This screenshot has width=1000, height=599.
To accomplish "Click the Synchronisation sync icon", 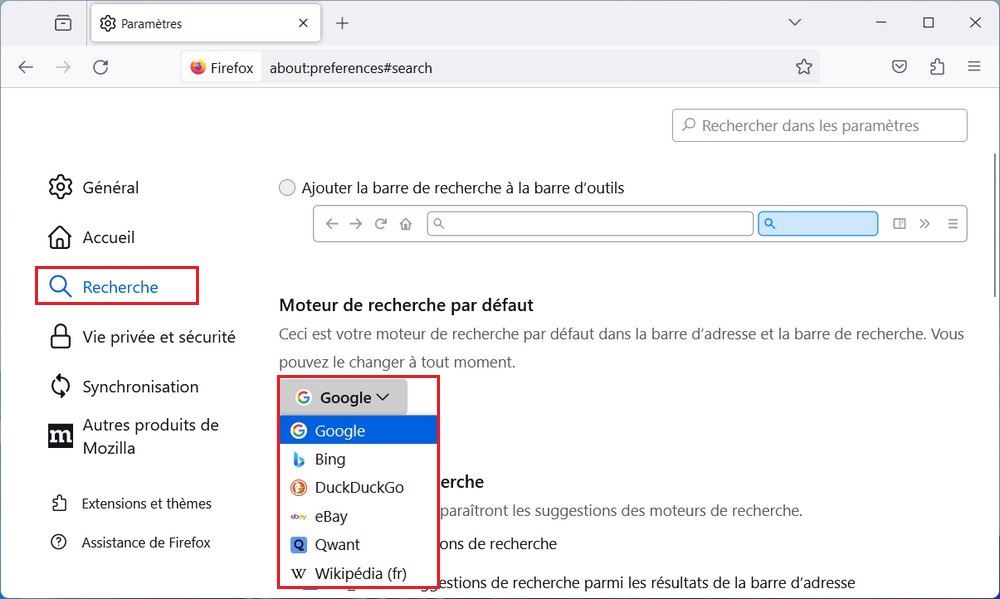I will (60, 387).
